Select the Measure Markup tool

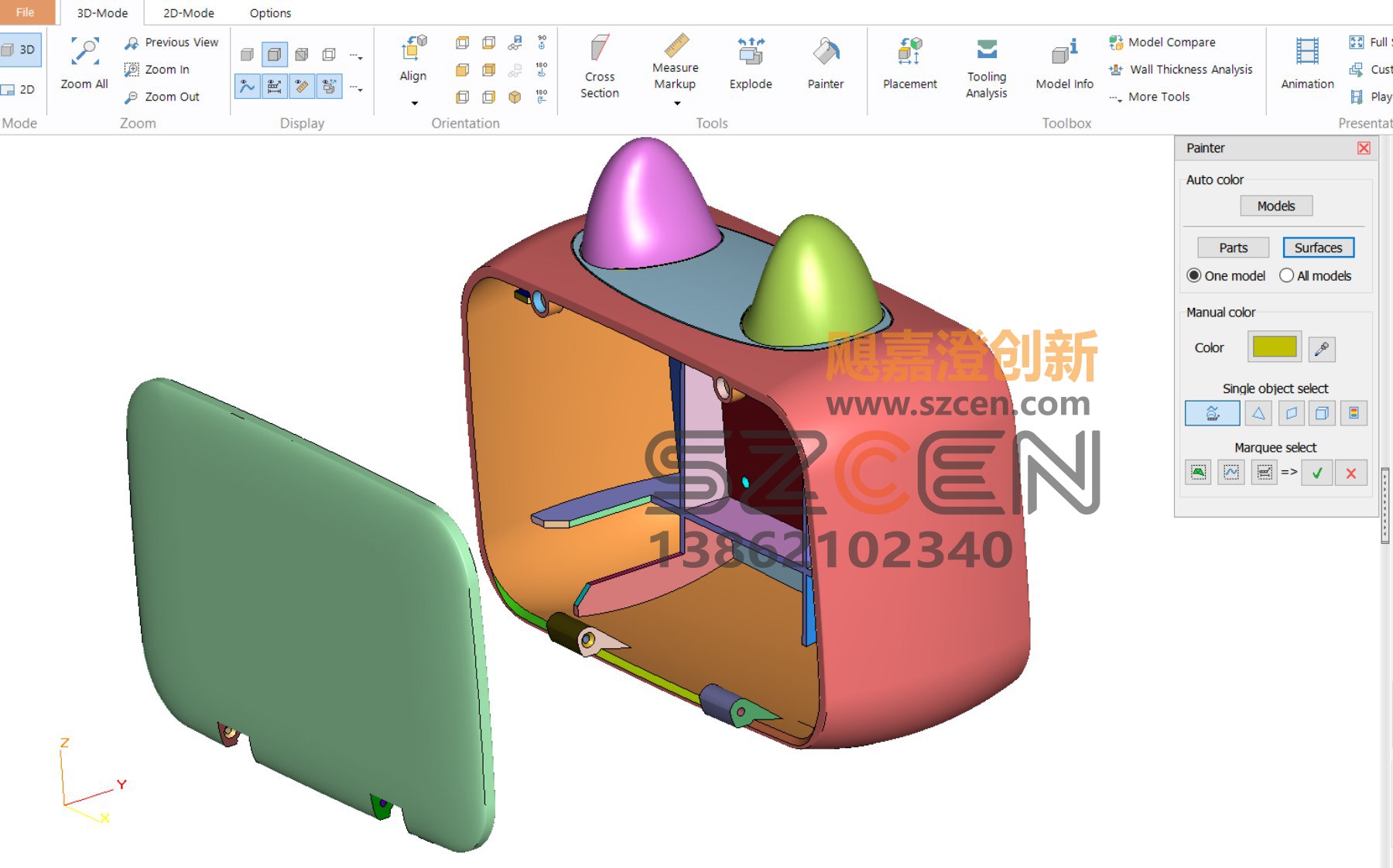675,62
